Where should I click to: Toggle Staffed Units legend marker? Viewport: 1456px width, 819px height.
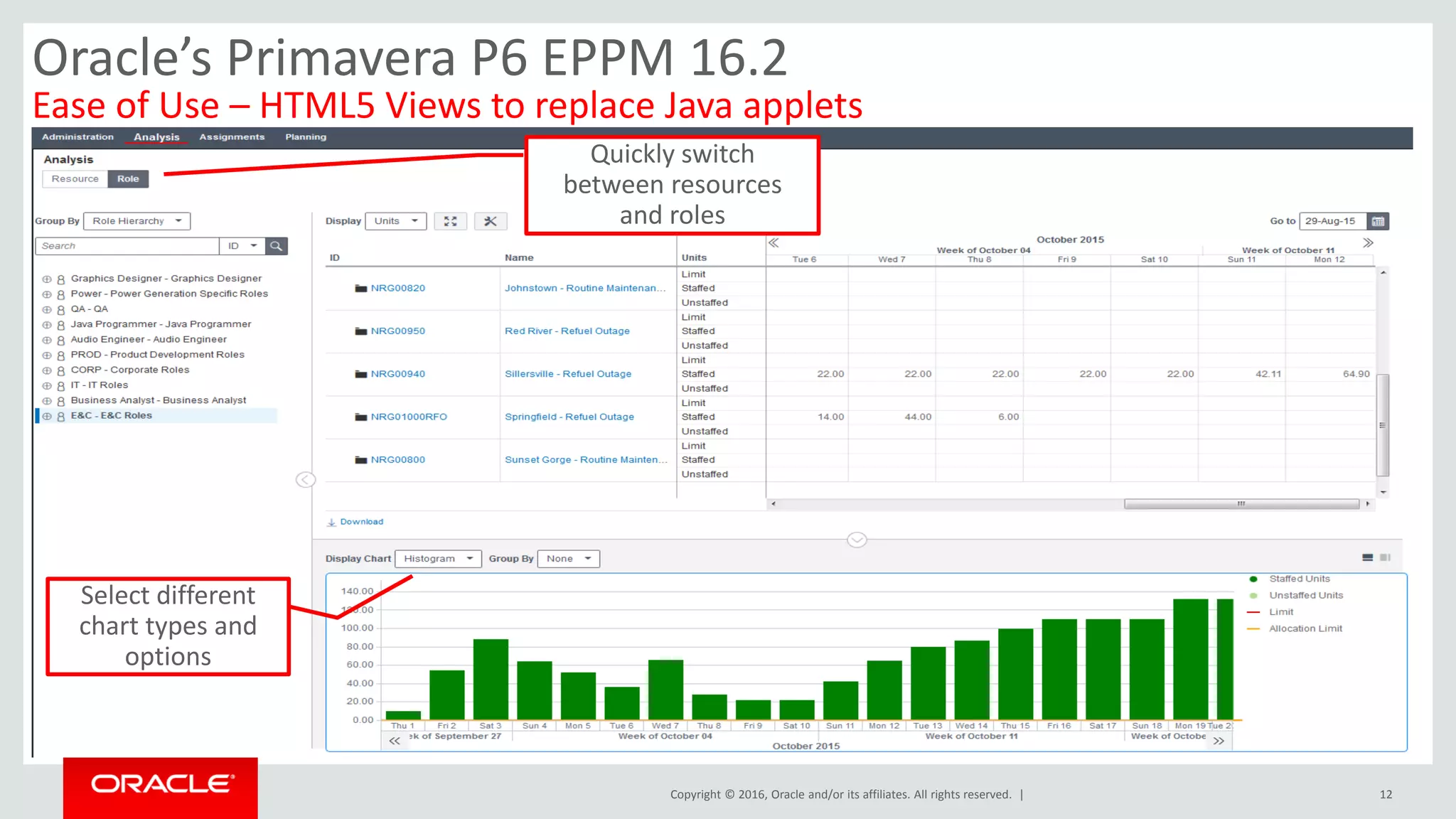pyautogui.click(x=1253, y=579)
